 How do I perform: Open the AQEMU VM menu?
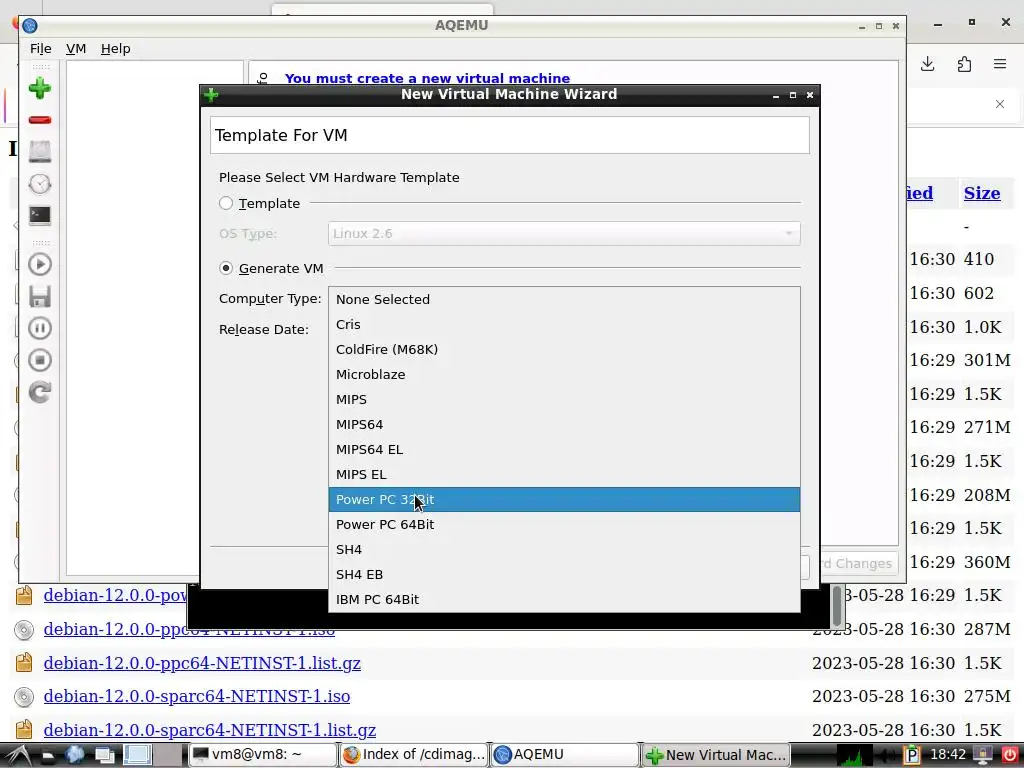point(76,49)
